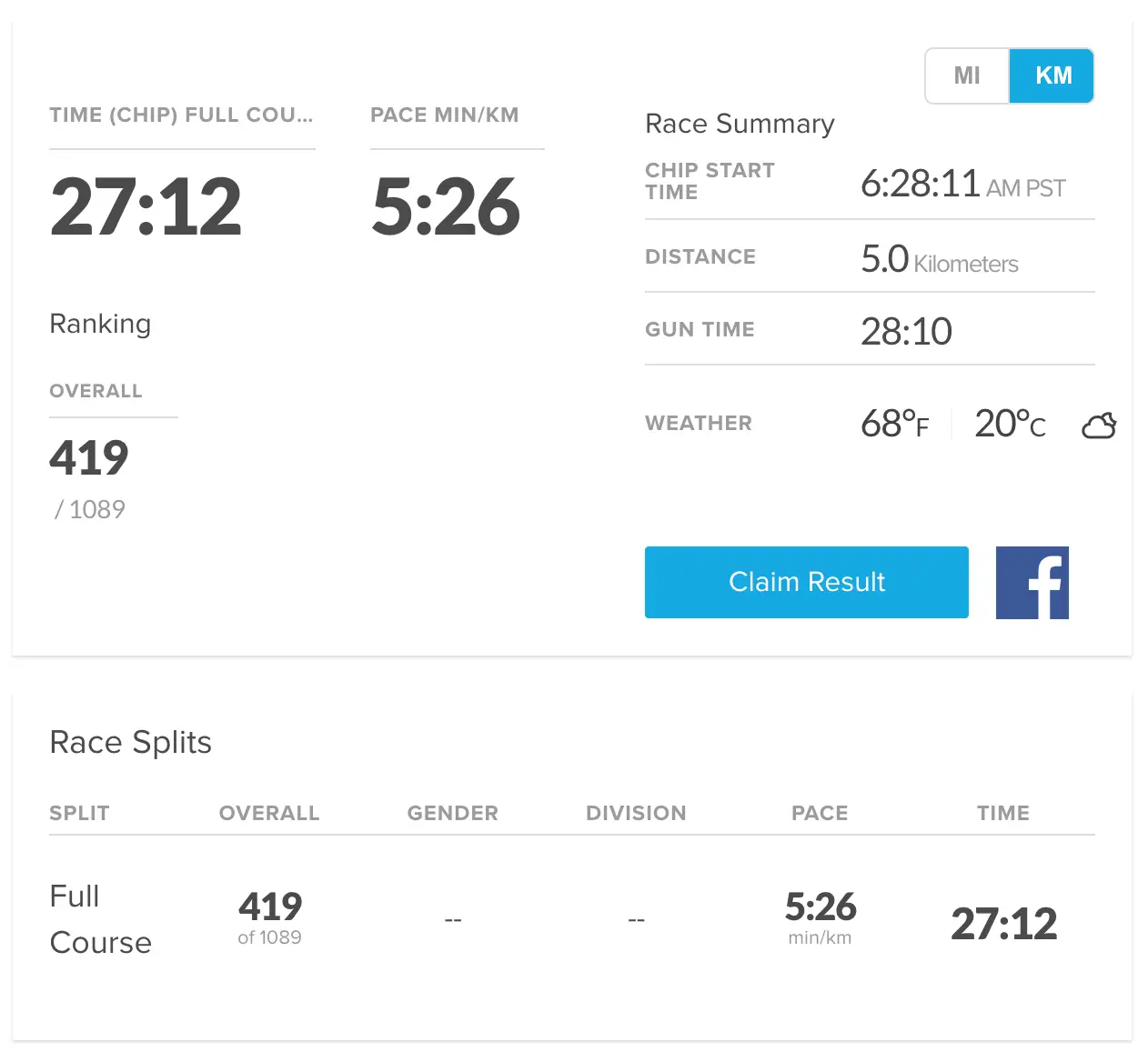Select the gun time 28:10 value
Image resolution: width=1148 pixels, height=1062 pixels.
[x=906, y=332]
